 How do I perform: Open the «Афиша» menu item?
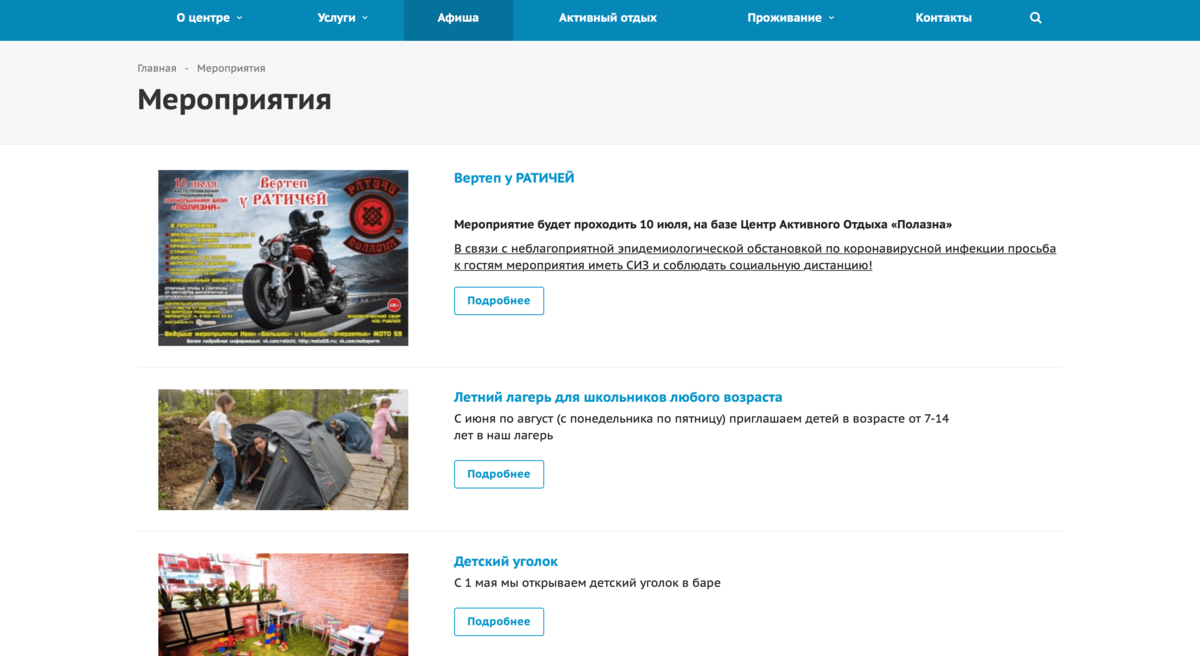[x=458, y=18]
